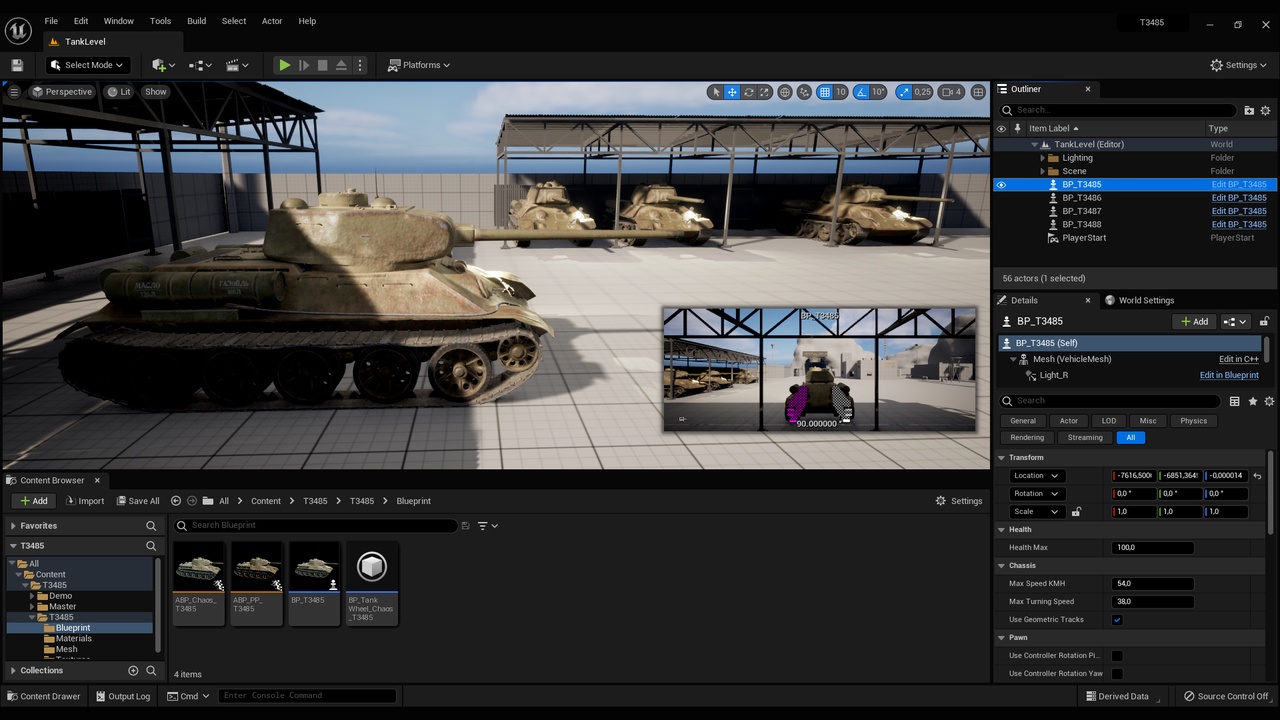Add a component with the Add button in Details

point(1194,322)
